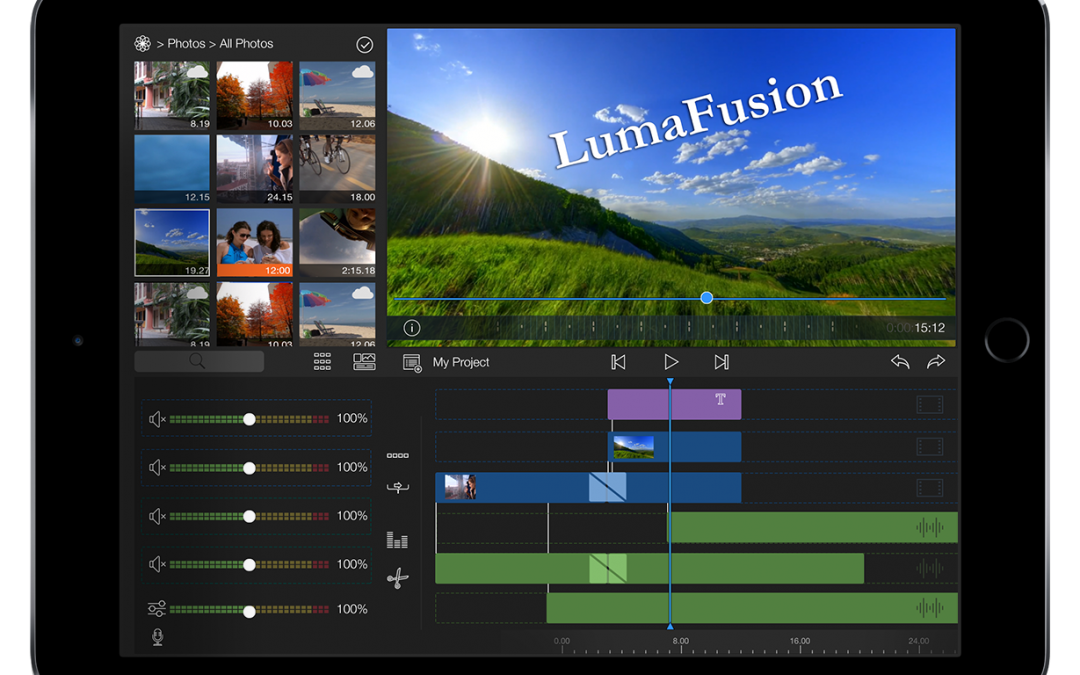Select the main track clip with woman thumbnail

(x=512, y=488)
